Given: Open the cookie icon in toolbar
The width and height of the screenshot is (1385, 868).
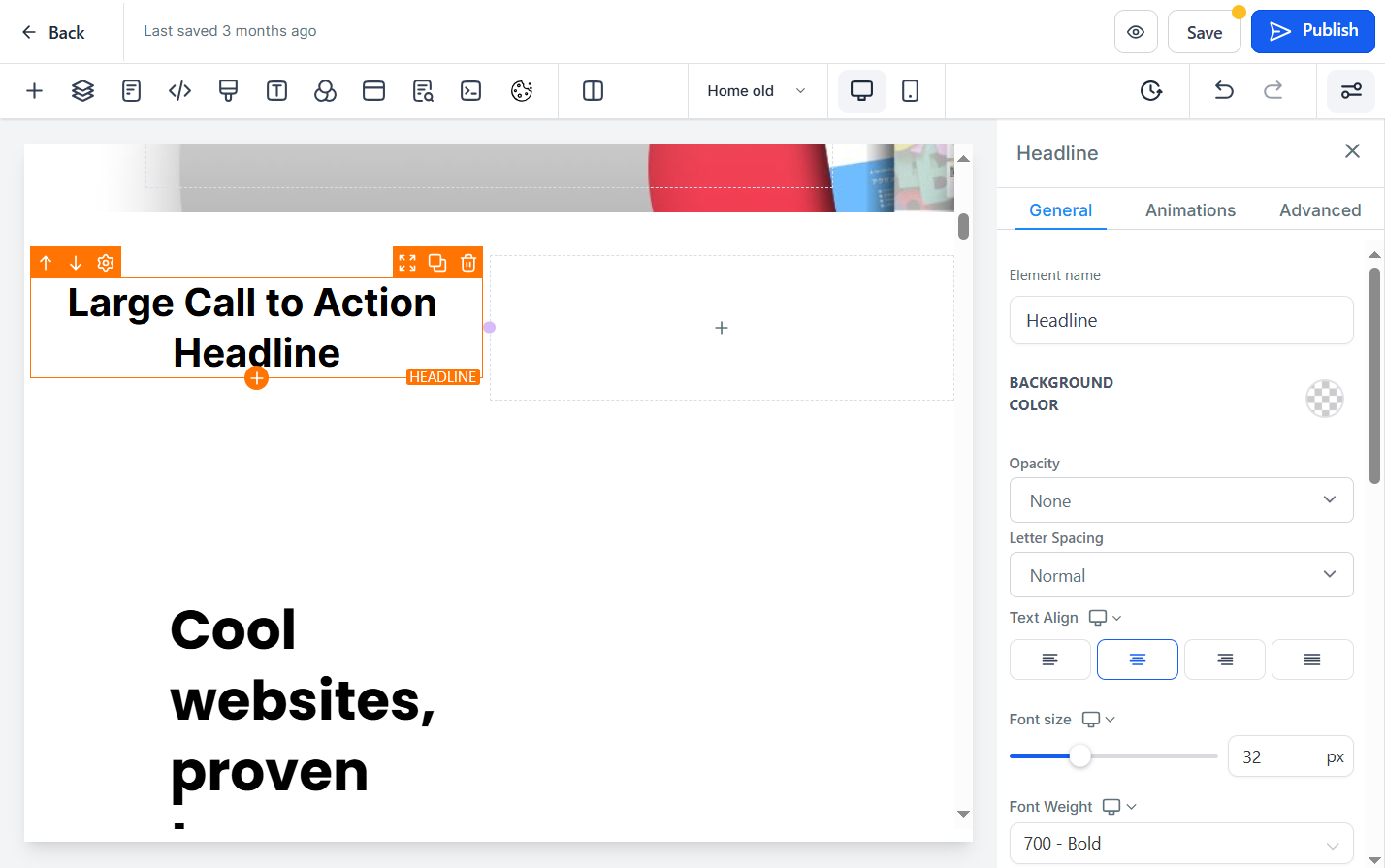Looking at the screenshot, I should point(522,91).
